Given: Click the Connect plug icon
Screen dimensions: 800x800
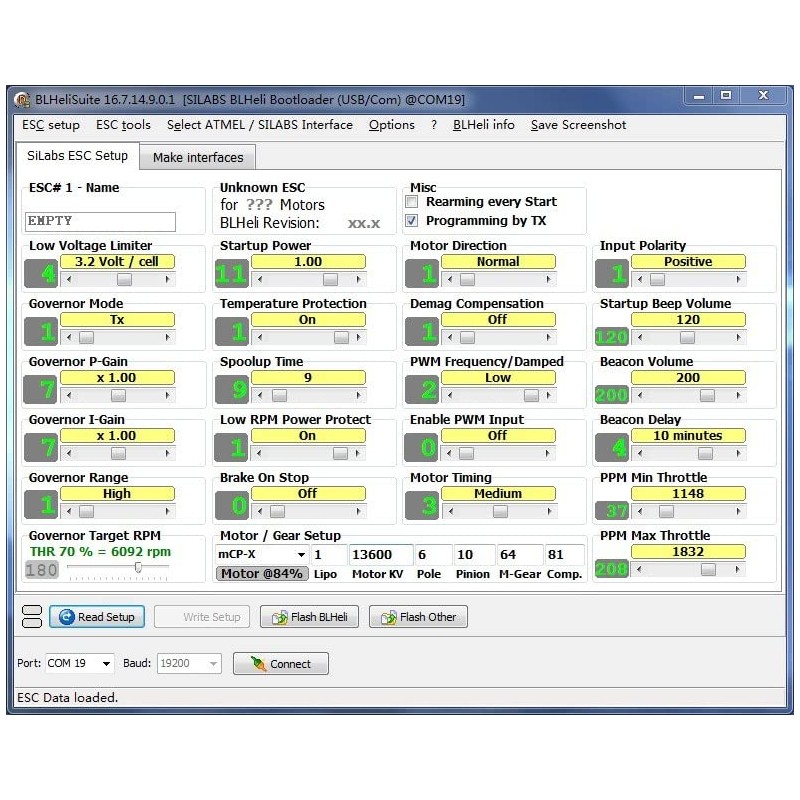Looking at the screenshot, I should point(257,664).
